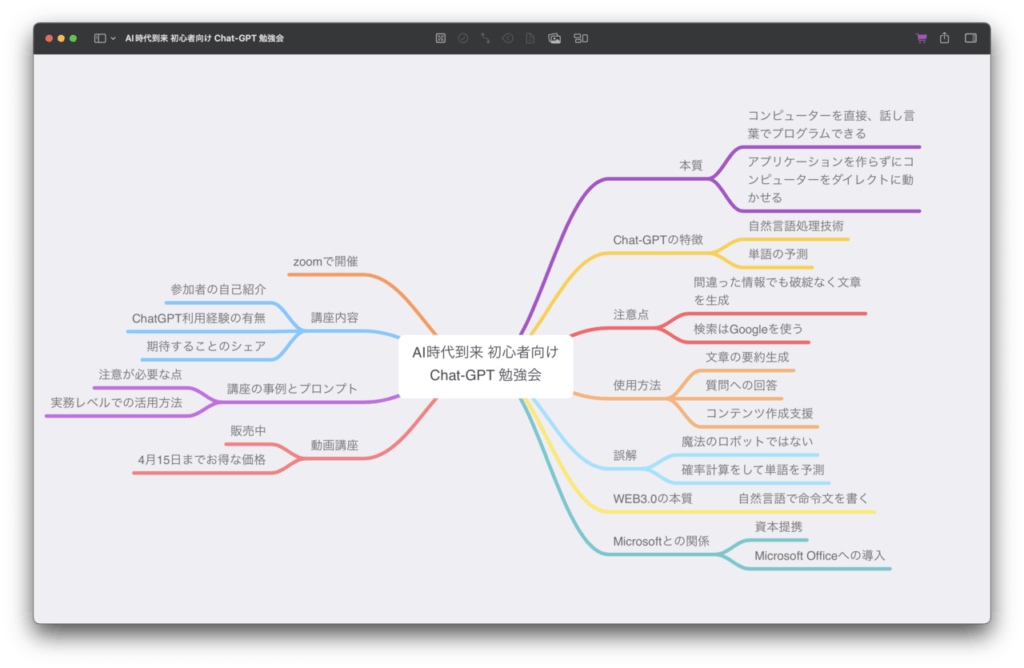The image size is (1024, 668).
Task: Click the add note toolbar icon
Action: pyautogui.click(x=530, y=39)
